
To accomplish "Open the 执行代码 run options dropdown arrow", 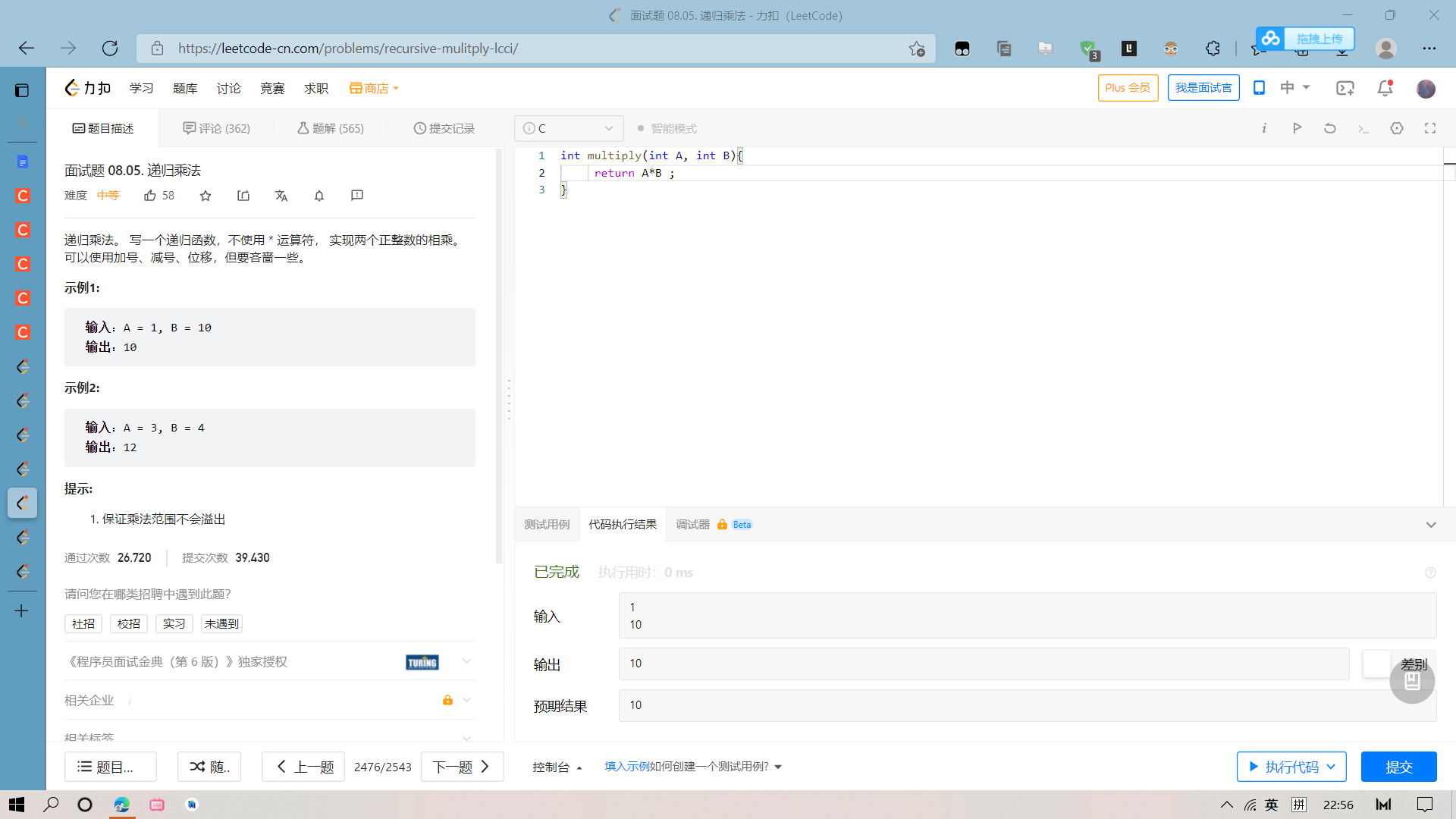I will [1332, 767].
